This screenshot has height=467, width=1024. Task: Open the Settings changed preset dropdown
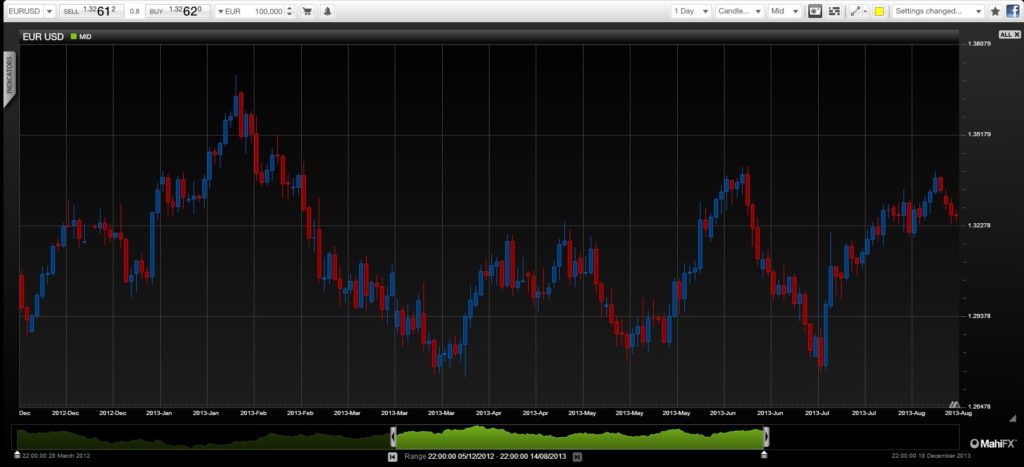pos(938,11)
